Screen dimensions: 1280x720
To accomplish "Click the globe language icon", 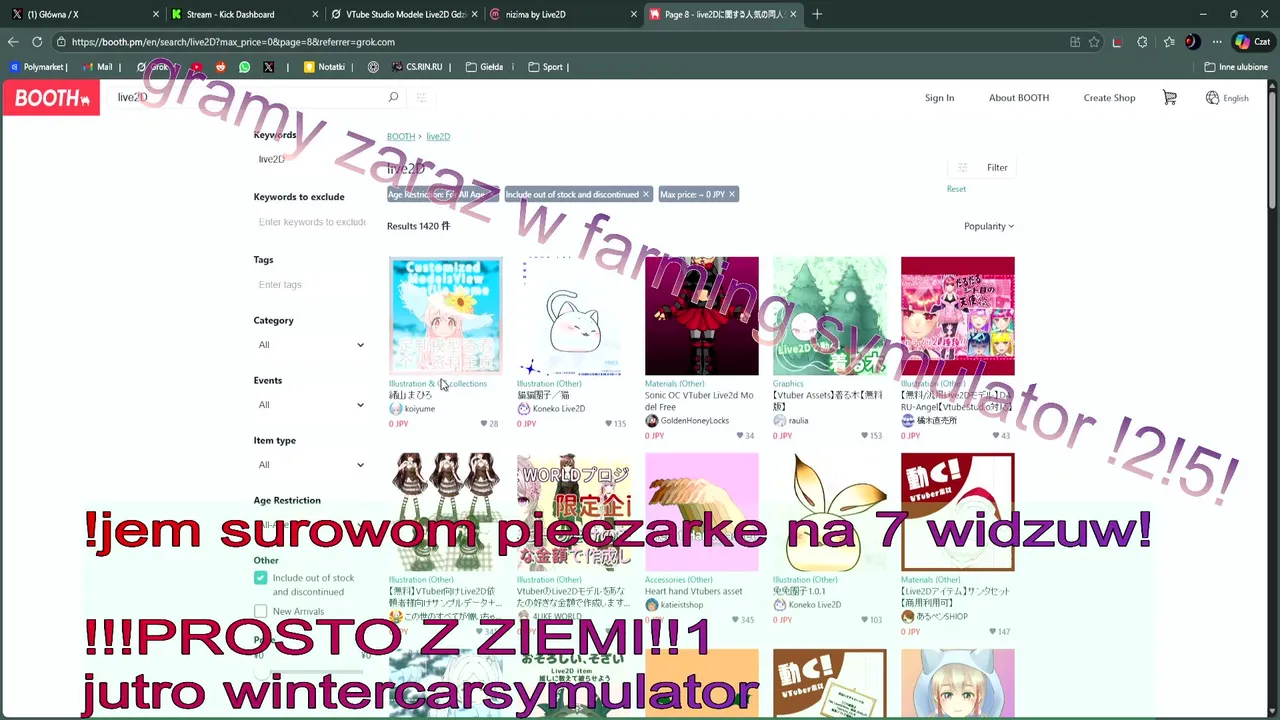I will tap(1212, 98).
